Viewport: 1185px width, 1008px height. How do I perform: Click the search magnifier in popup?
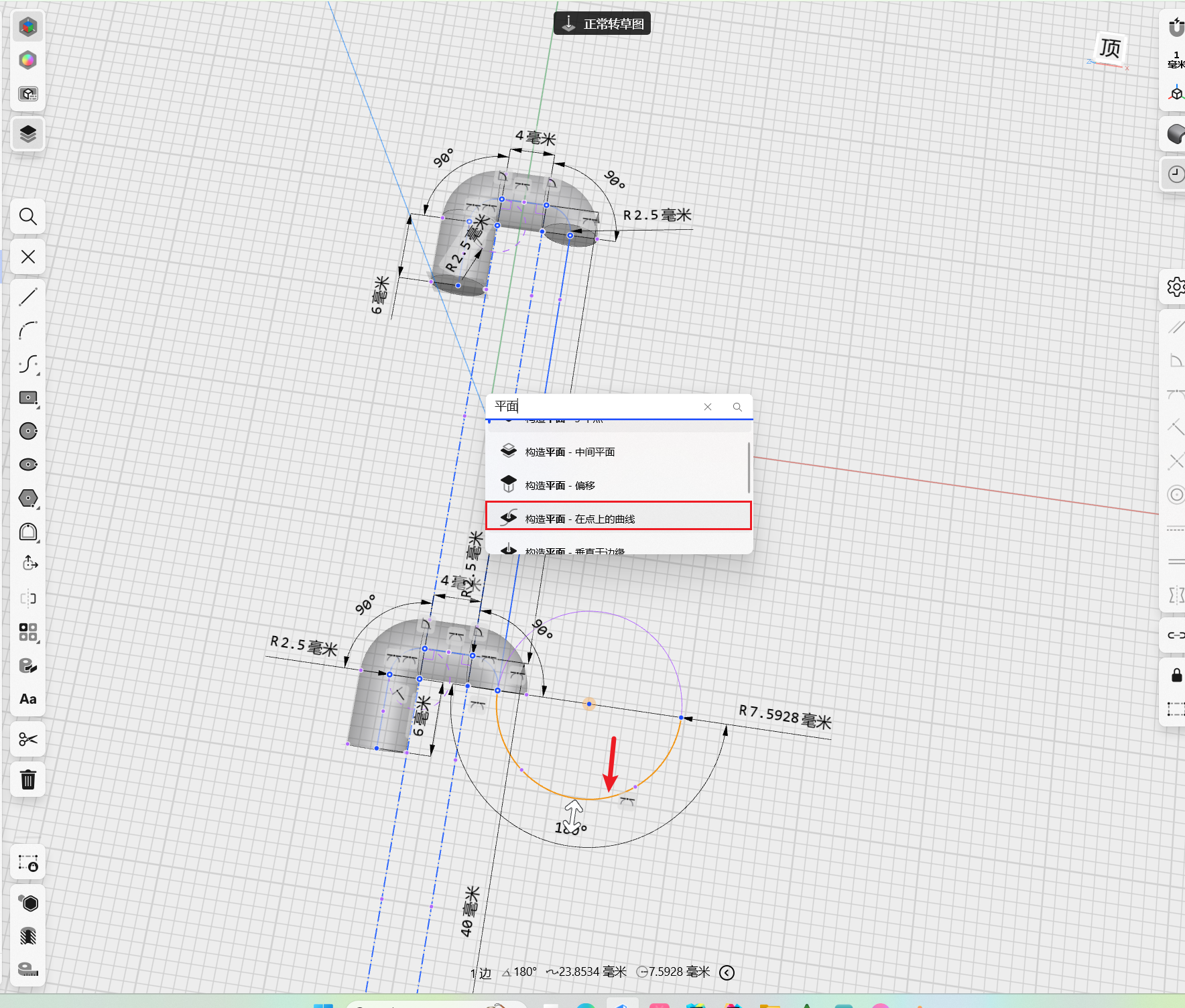pos(737,407)
